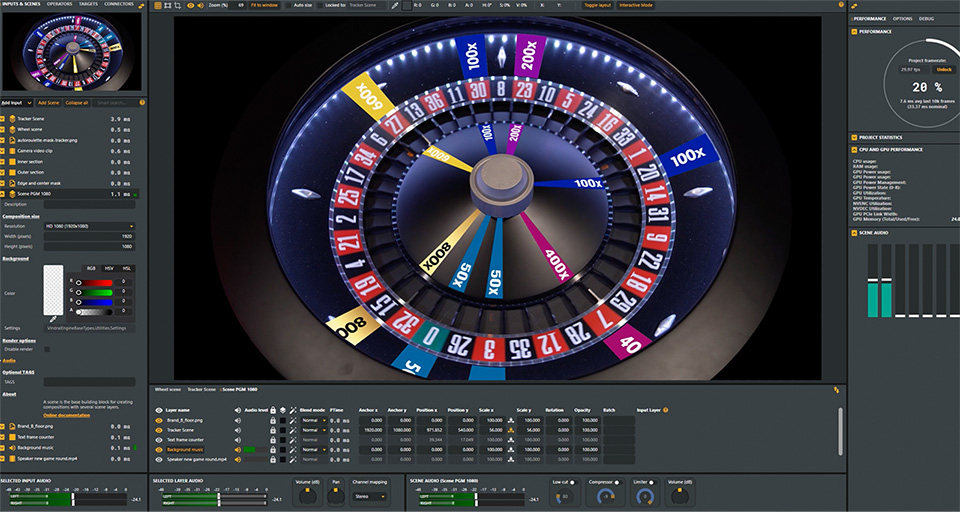
Task: Click lock icon on Tracker Scene layer
Action: coord(272,430)
